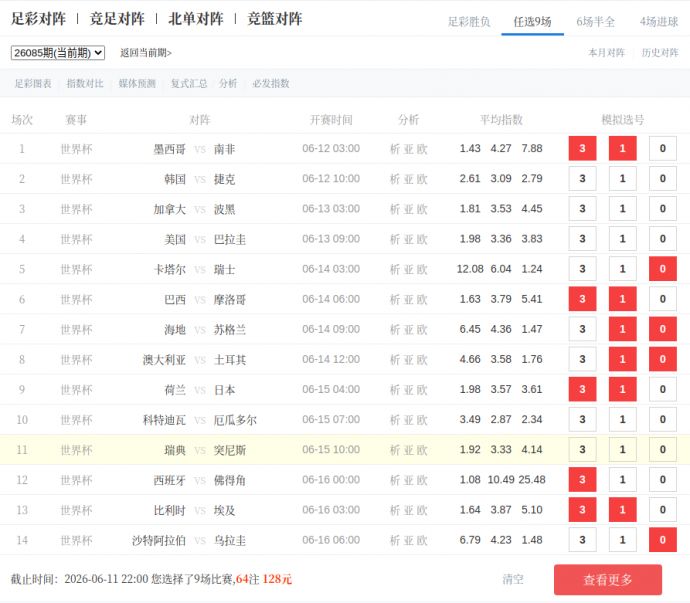Open the 竞足对阵 section
This screenshot has height=603, width=690.
click(117, 19)
